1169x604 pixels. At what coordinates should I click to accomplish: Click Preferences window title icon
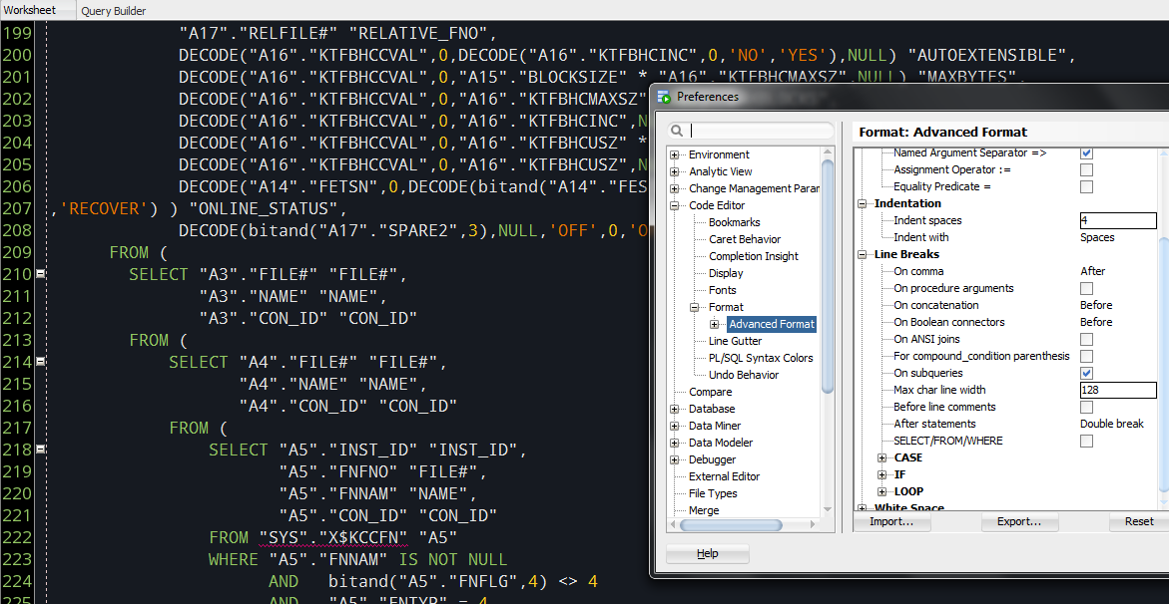tap(663, 96)
